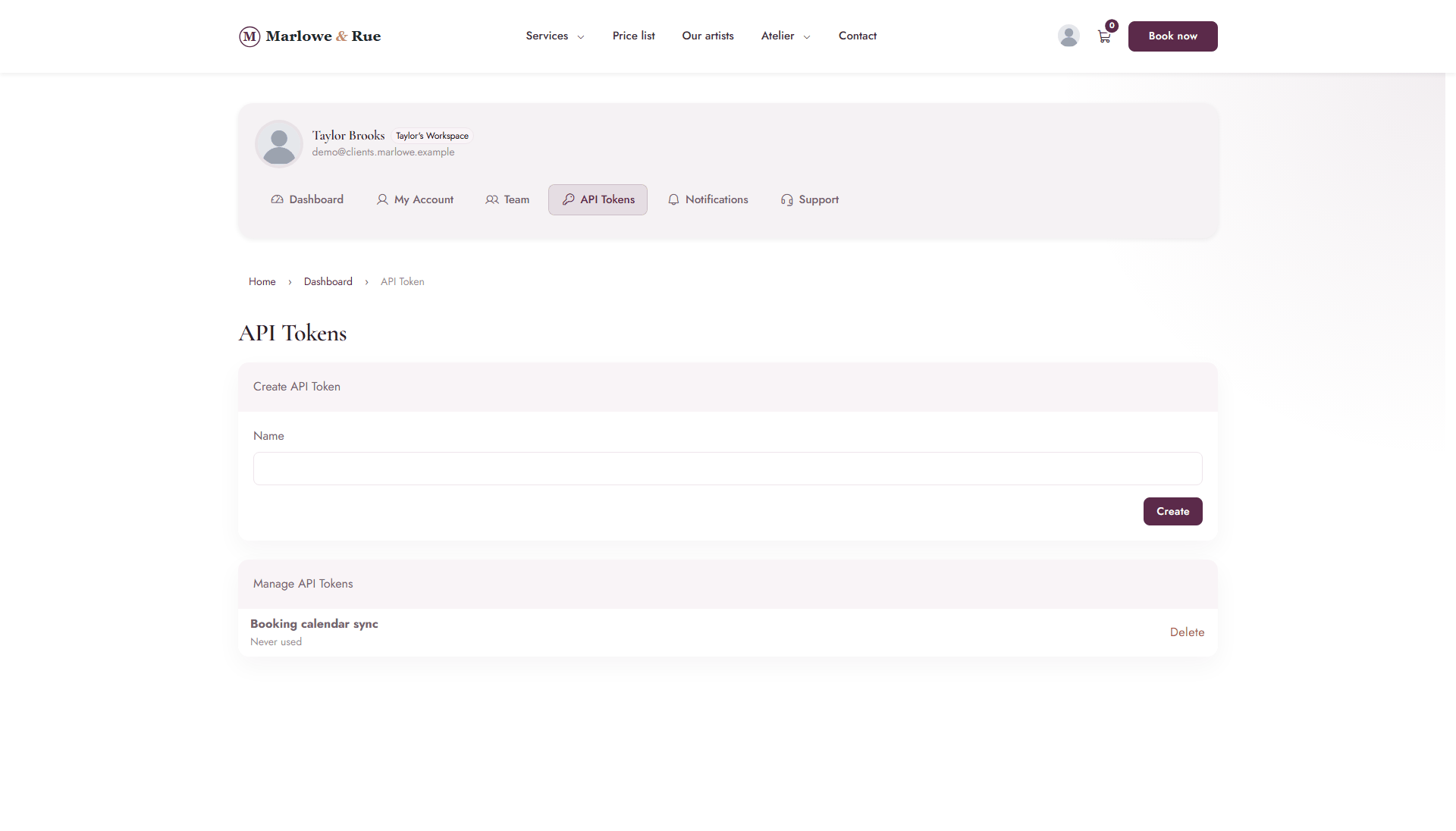Viewport: 1456px width, 831px height.
Task: Click the API token Name input field
Action: (x=728, y=469)
